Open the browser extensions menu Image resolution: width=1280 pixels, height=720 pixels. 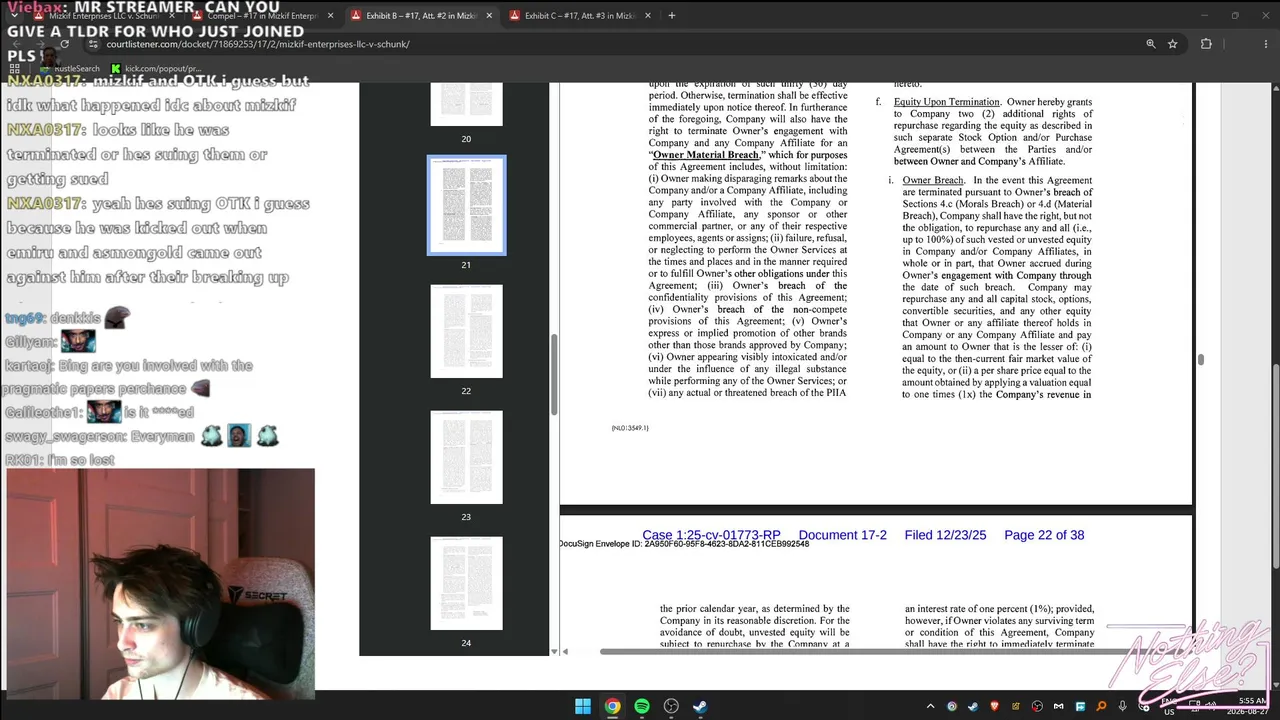coord(1206,44)
